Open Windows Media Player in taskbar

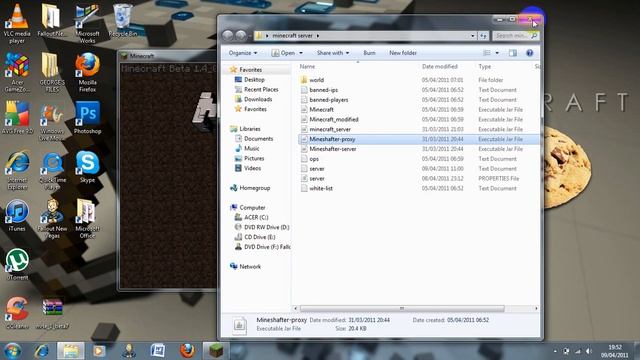pos(99,351)
